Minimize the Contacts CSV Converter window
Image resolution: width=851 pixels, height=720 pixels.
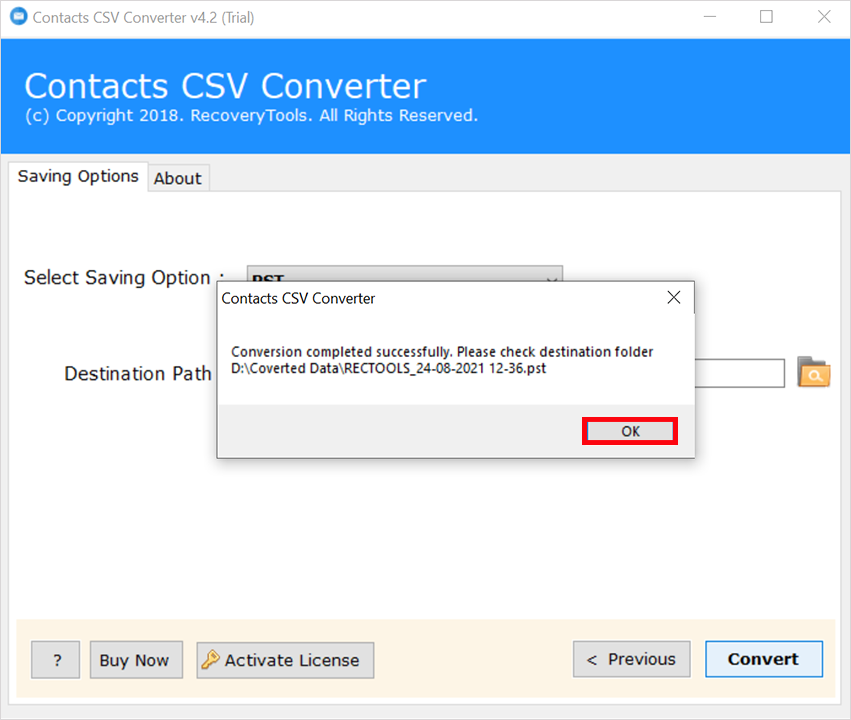click(x=710, y=17)
